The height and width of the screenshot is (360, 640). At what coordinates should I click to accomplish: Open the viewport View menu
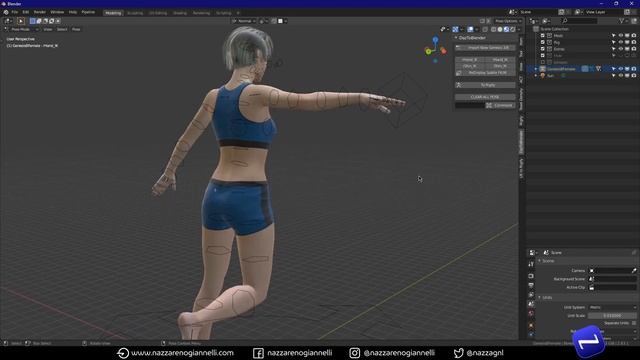[x=48, y=29]
